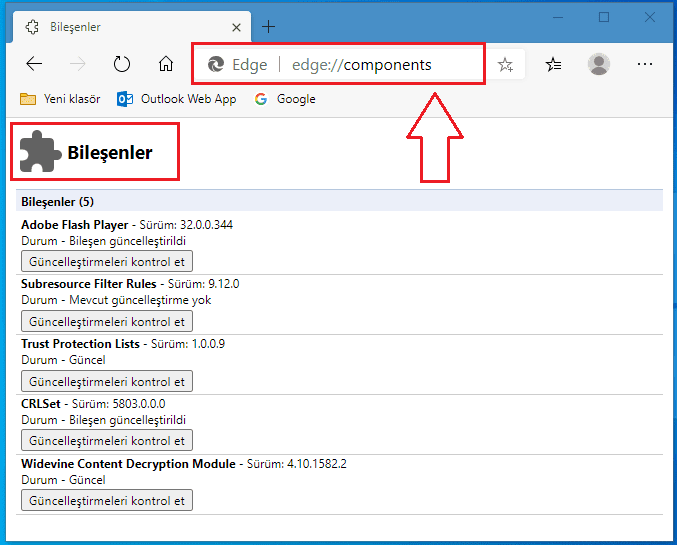Minimize the Edge window
This screenshot has height=545, width=677.
pyautogui.click(x=558, y=18)
